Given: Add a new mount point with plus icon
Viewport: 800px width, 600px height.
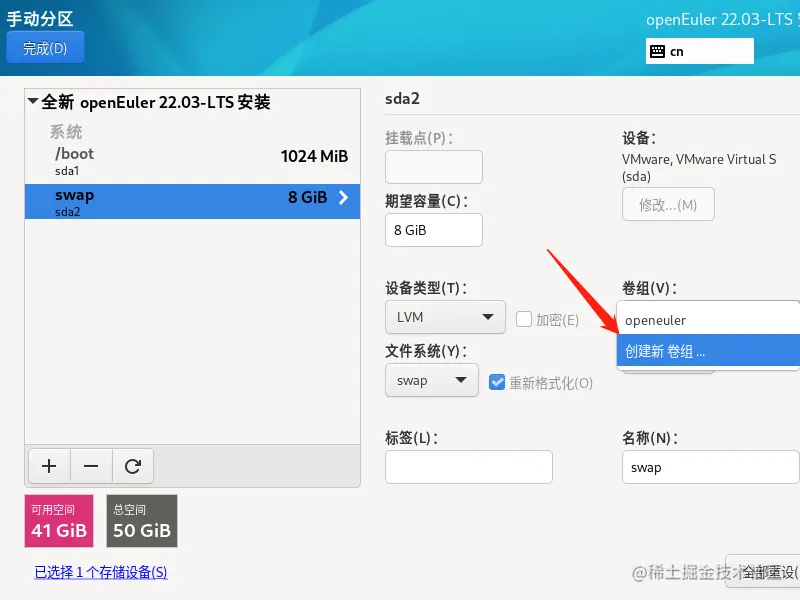Looking at the screenshot, I should tap(49, 466).
